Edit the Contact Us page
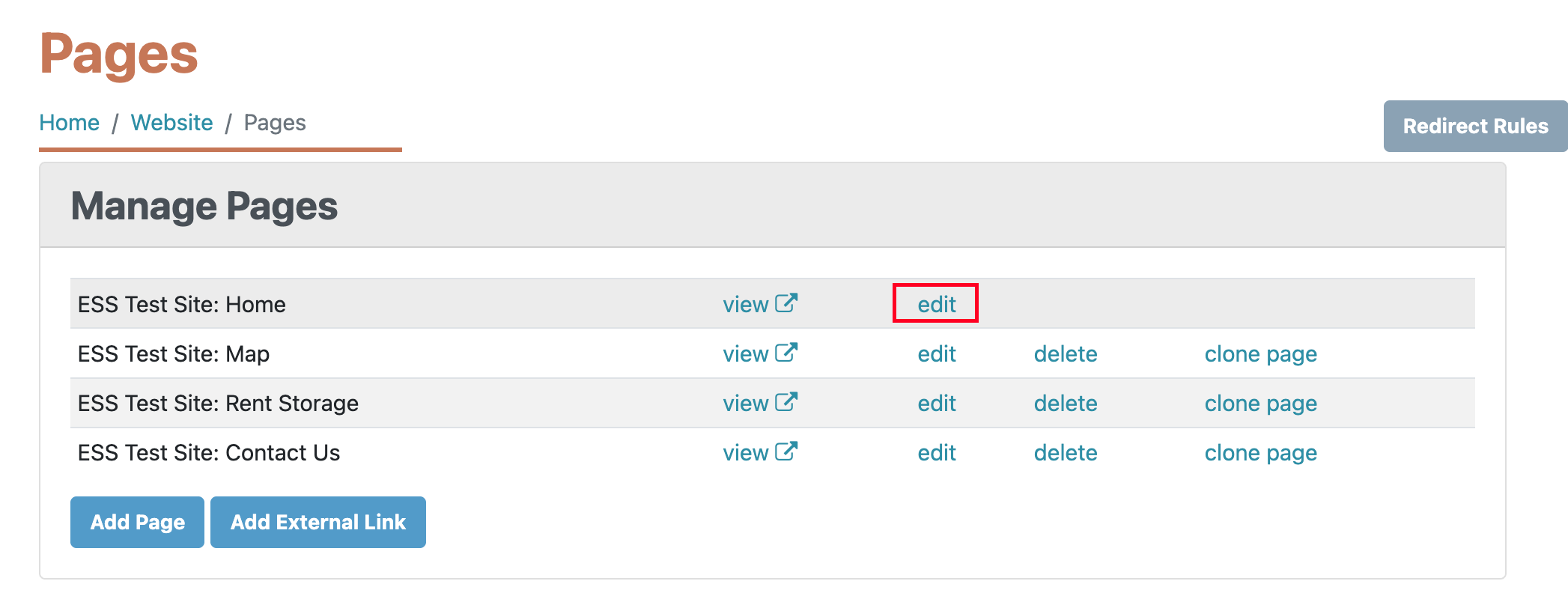 coord(937,452)
